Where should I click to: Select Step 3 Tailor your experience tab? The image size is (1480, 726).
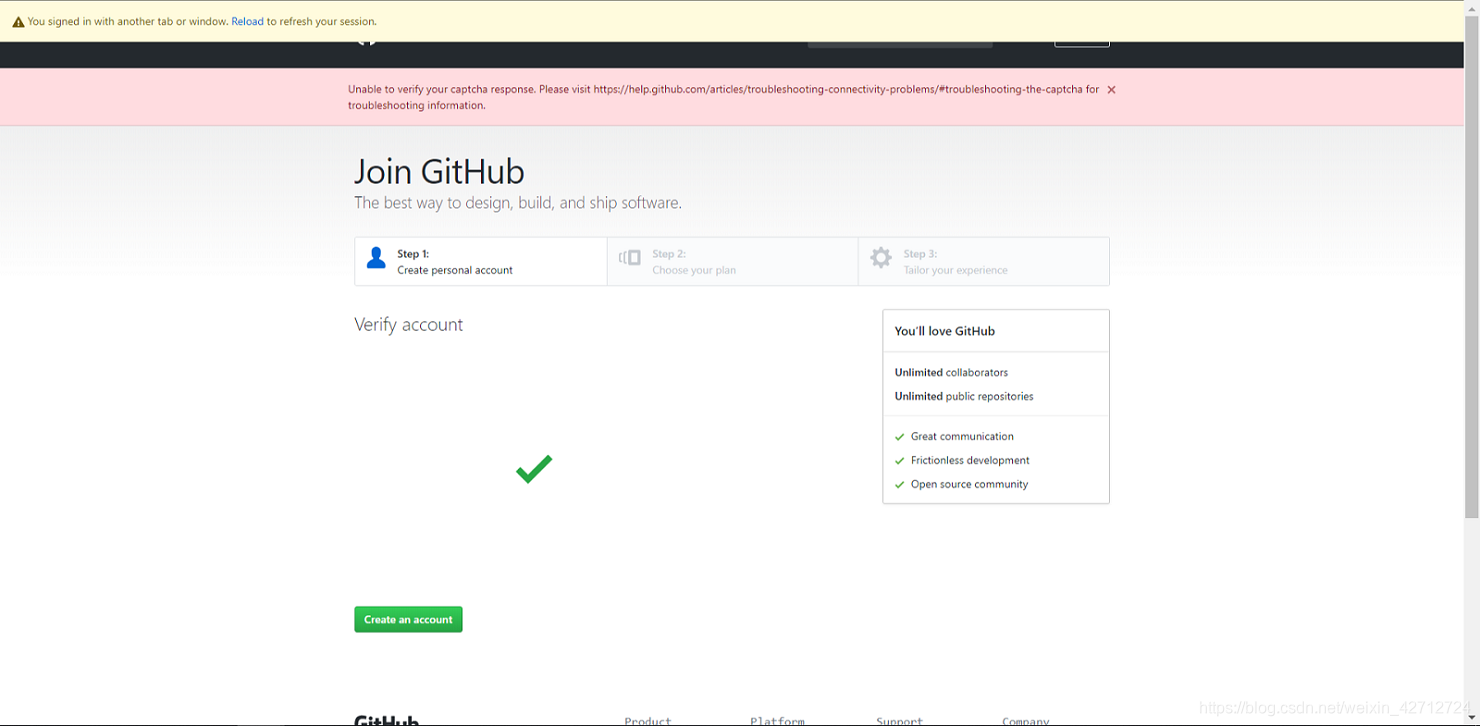(x=984, y=262)
